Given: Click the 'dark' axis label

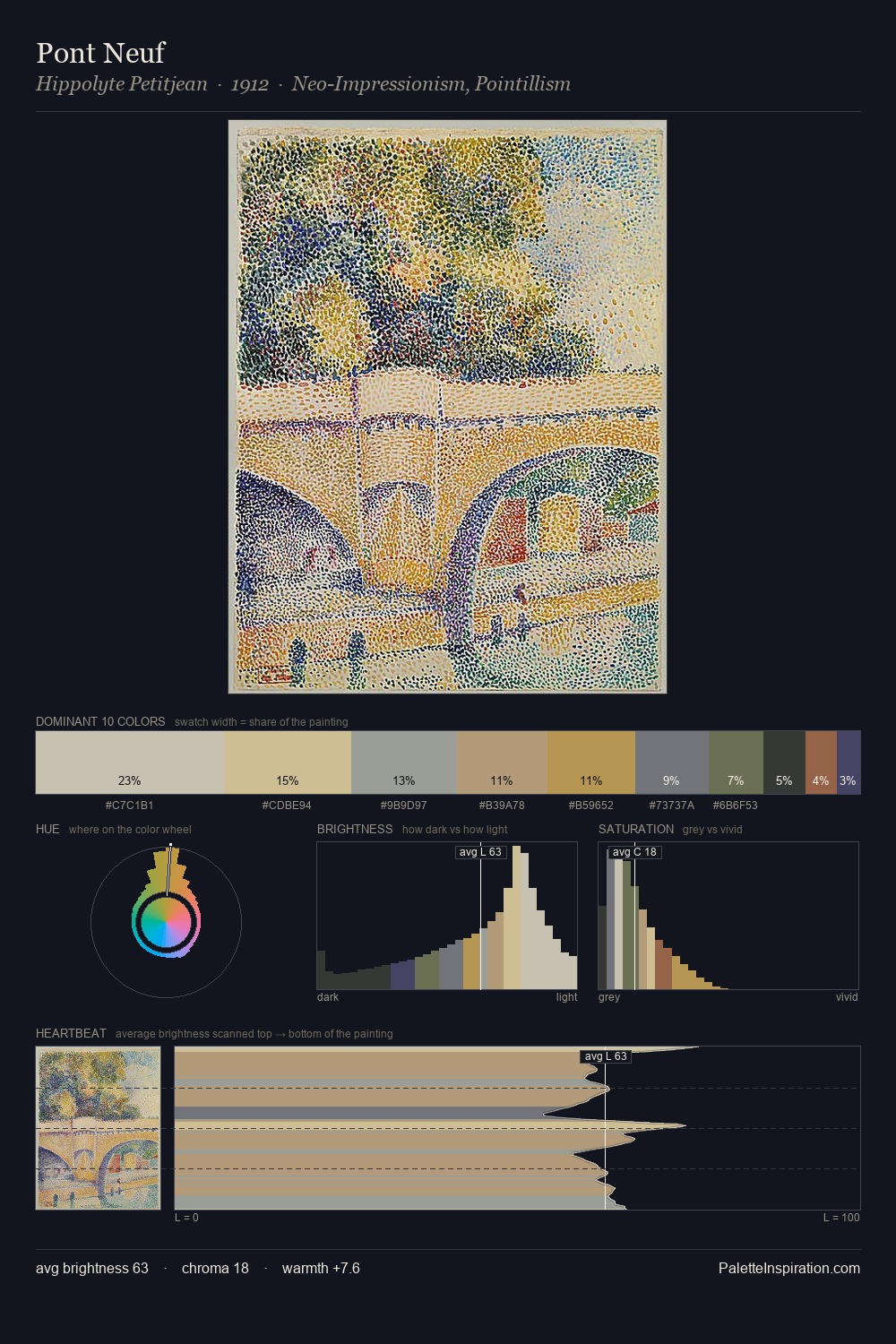Looking at the screenshot, I should [x=328, y=997].
